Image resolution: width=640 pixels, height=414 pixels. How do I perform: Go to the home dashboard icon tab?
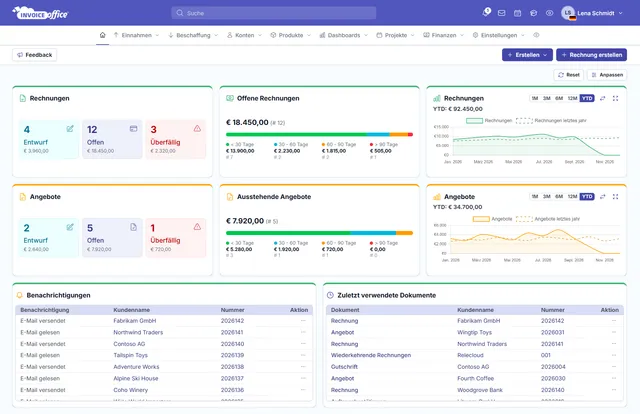pyautogui.click(x=102, y=35)
